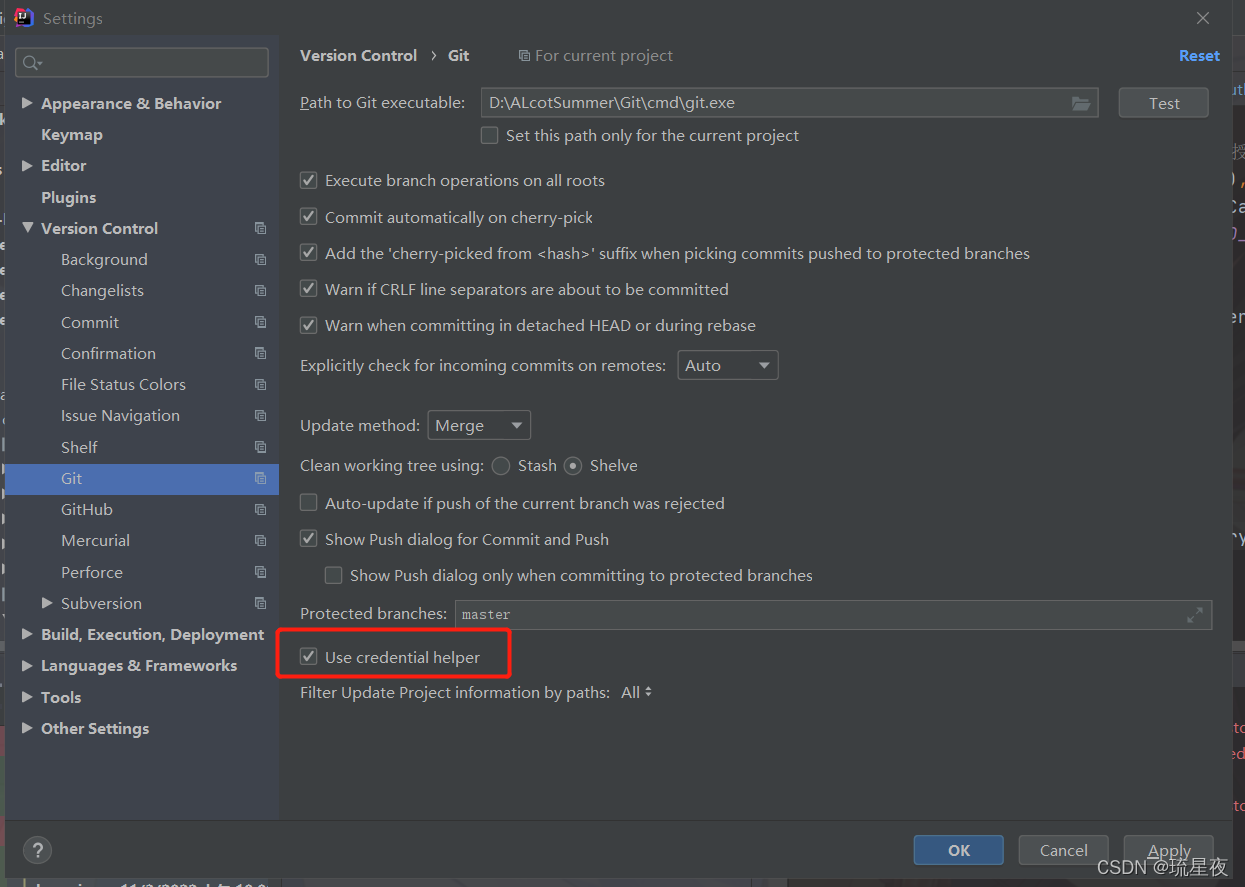Select File Status Colors page
Viewport: 1245px width, 887px height.
(x=123, y=385)
